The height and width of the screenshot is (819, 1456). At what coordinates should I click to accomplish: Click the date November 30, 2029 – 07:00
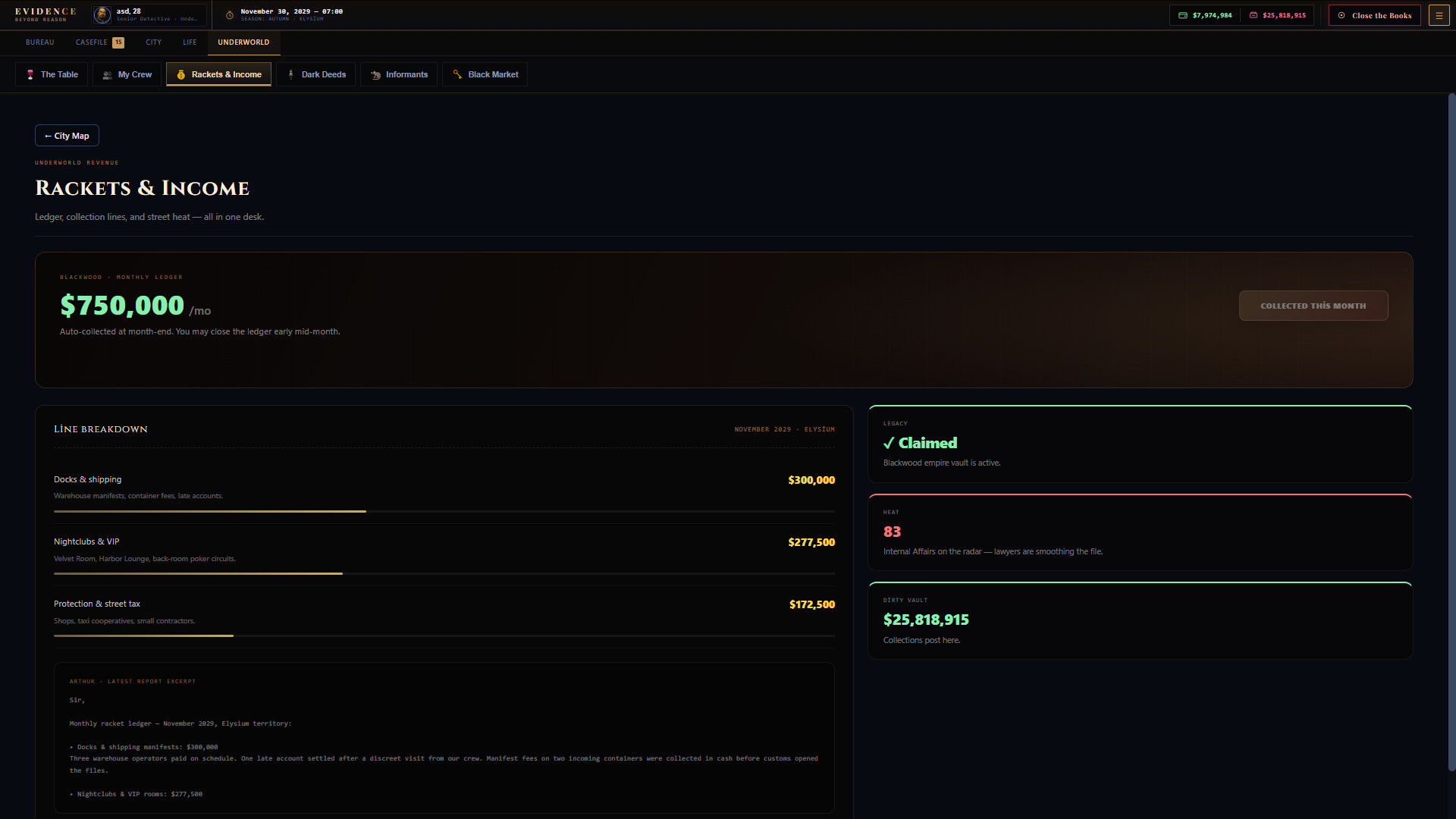pos(292,11)
